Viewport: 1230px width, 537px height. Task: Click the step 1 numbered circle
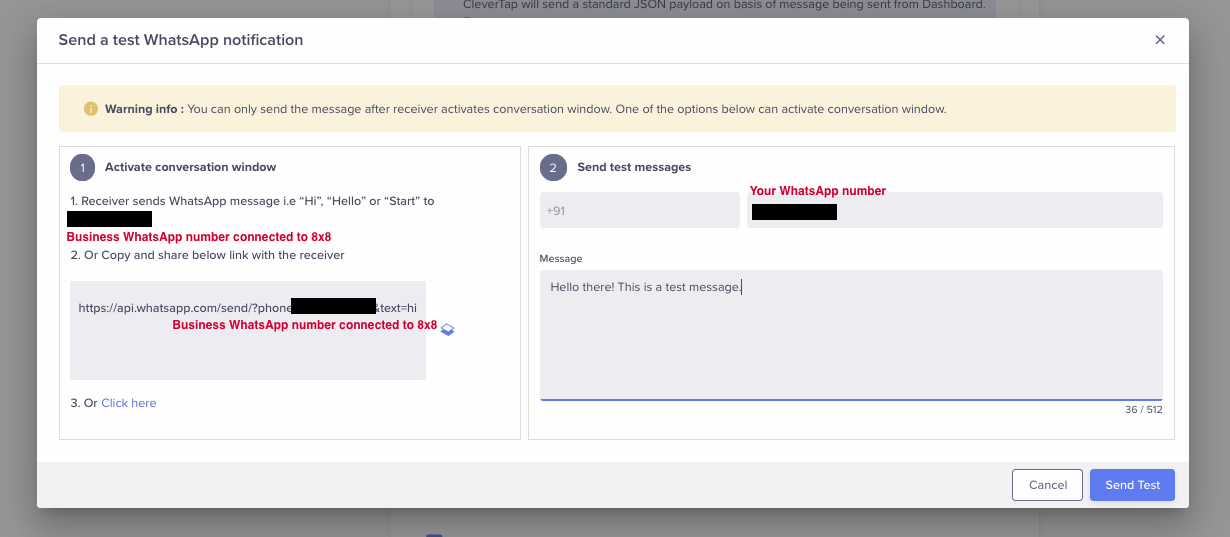(83, 167)
